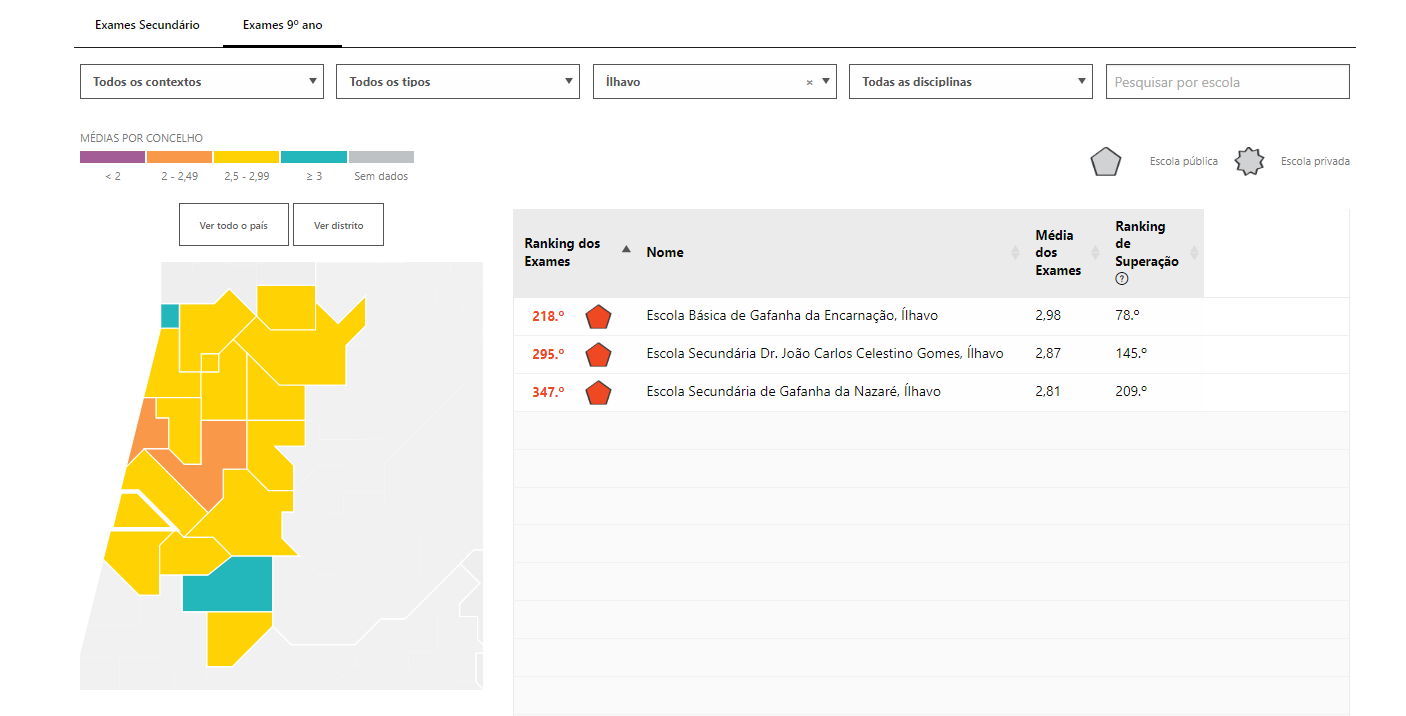Open the Todas as disciplinas dropdown
Viewport: 1406px width, 716px height.
click(x=970, y=82)
